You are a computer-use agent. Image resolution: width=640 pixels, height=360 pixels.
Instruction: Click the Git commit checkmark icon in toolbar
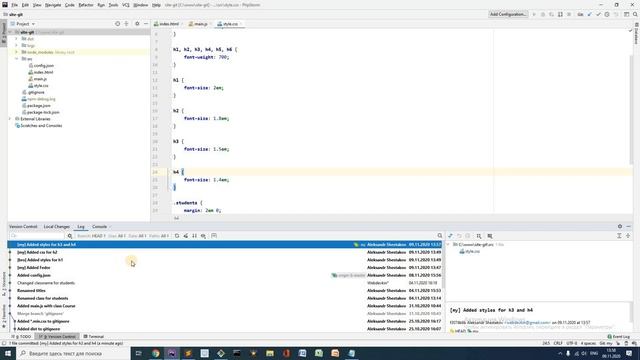598,14
